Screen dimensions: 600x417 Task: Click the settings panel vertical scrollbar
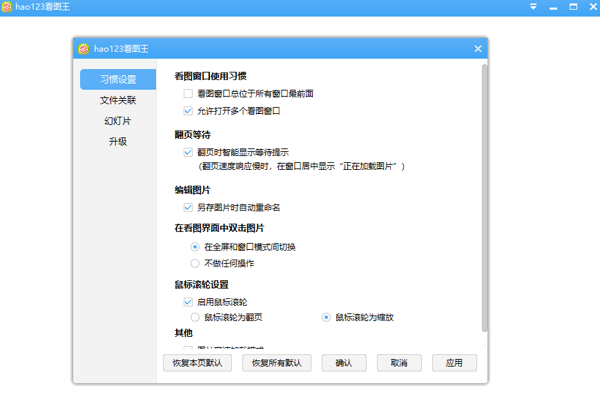[x=485, y=200]
